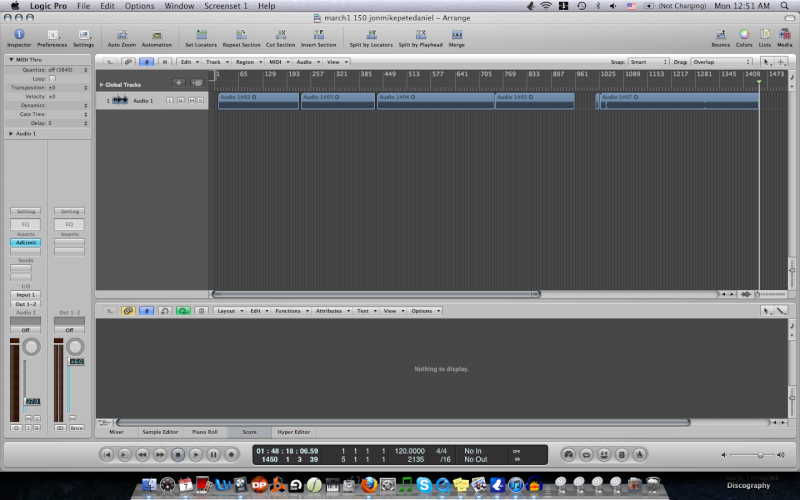Image resolution: width=800 pixels, height=500 pixels.
Task: Open the Options menu in the menu bar
Action: pyautogui.click(x=139, y=6)
